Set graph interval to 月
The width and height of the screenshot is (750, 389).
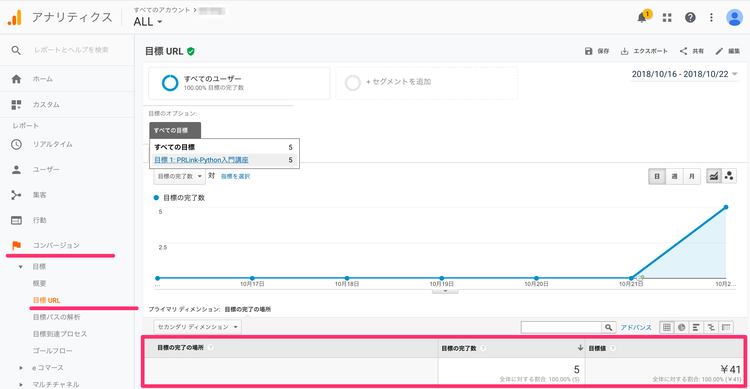pyautogui.click(x=692, y=176)
